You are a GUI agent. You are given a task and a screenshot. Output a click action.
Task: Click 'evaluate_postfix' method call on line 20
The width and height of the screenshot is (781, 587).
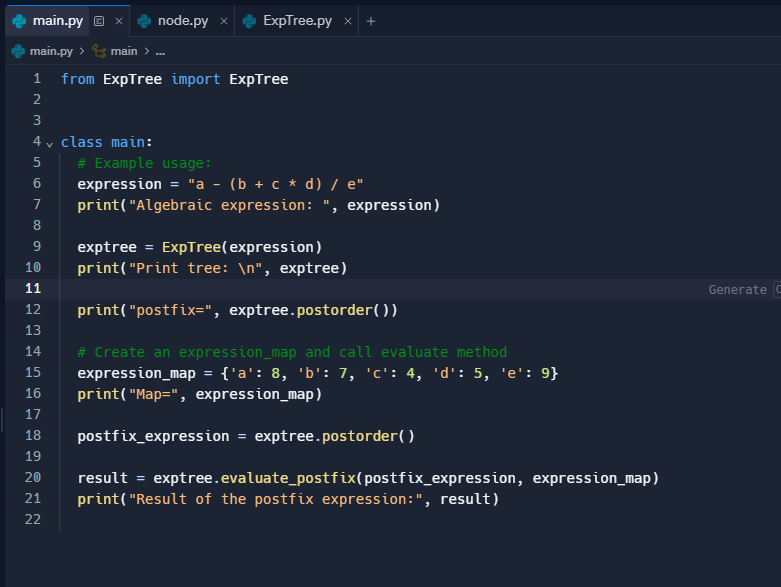(288, 478)
